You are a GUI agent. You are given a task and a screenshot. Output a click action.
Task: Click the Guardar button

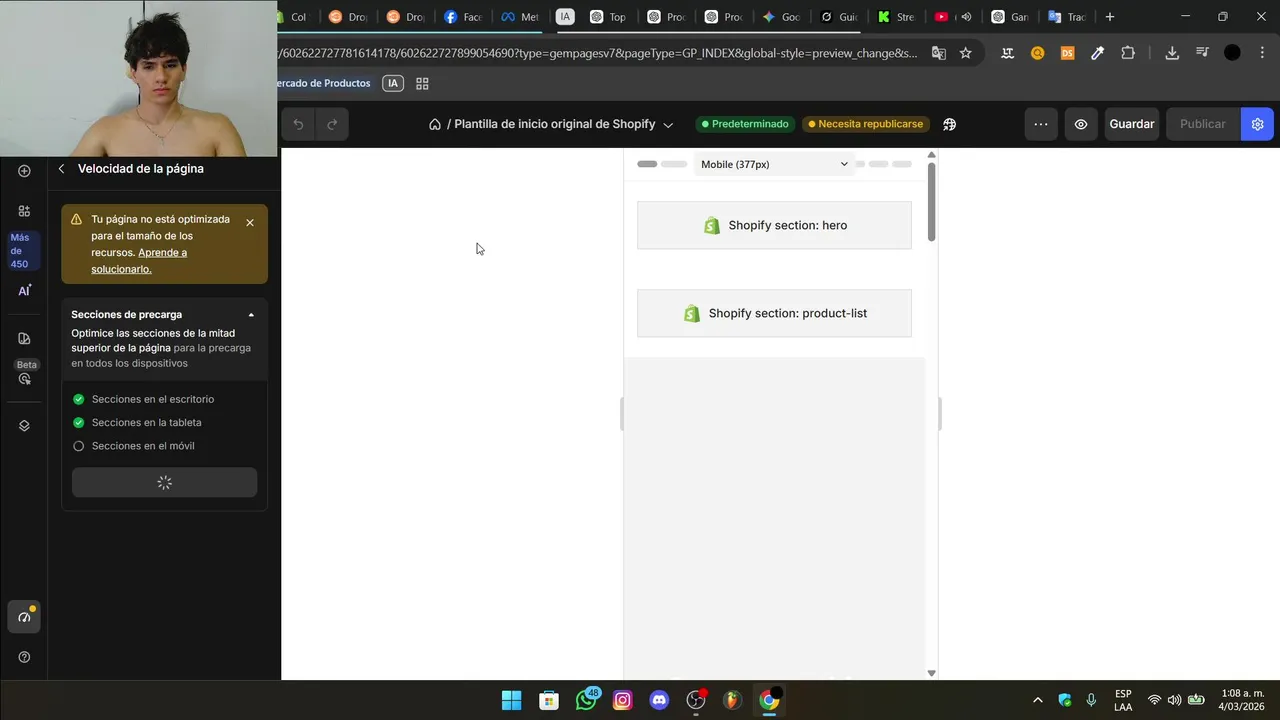[x=1132, y=124]
